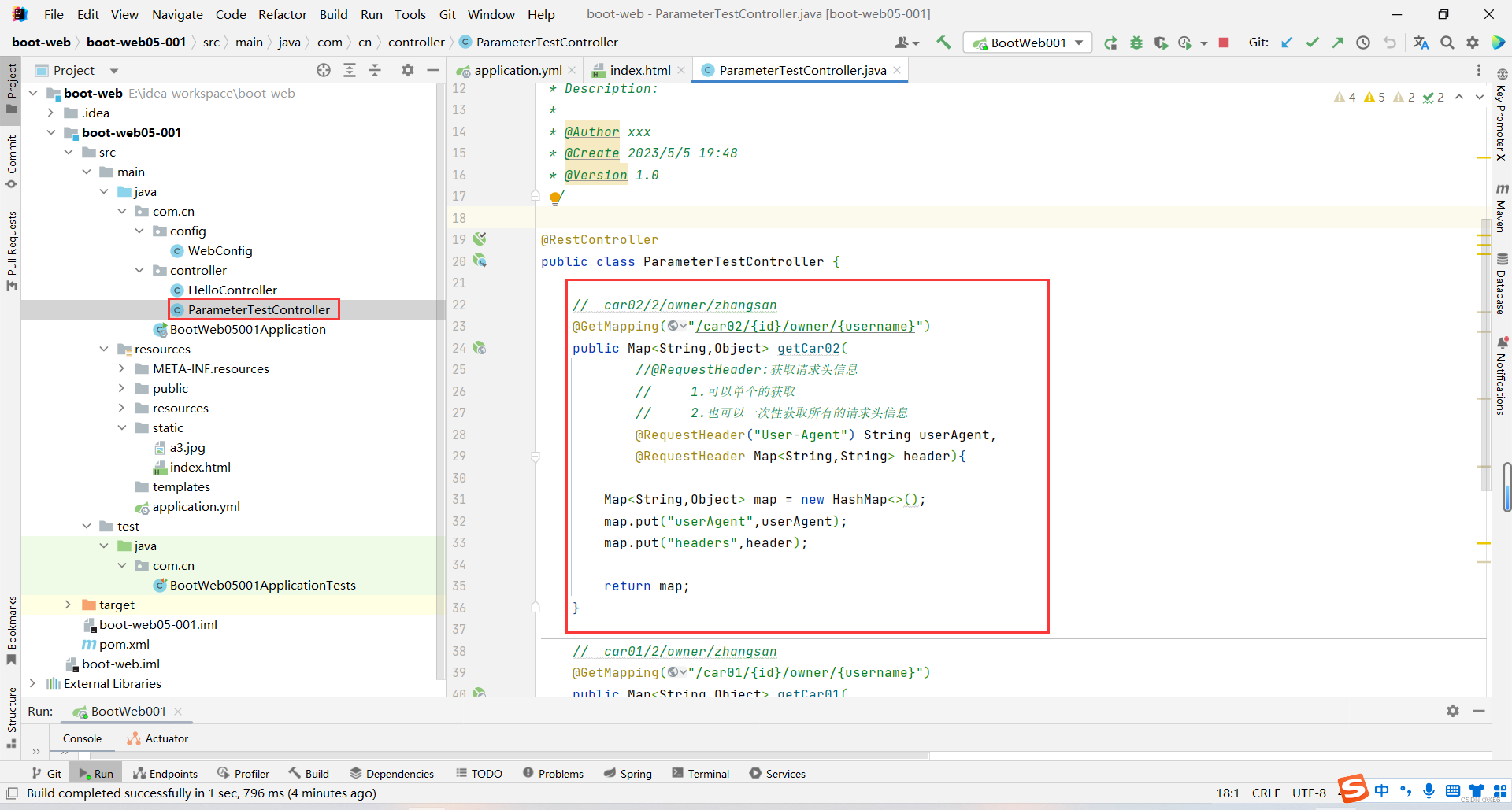
Task: Collapse all nodes in Project panel
Action: click(375, 70)
